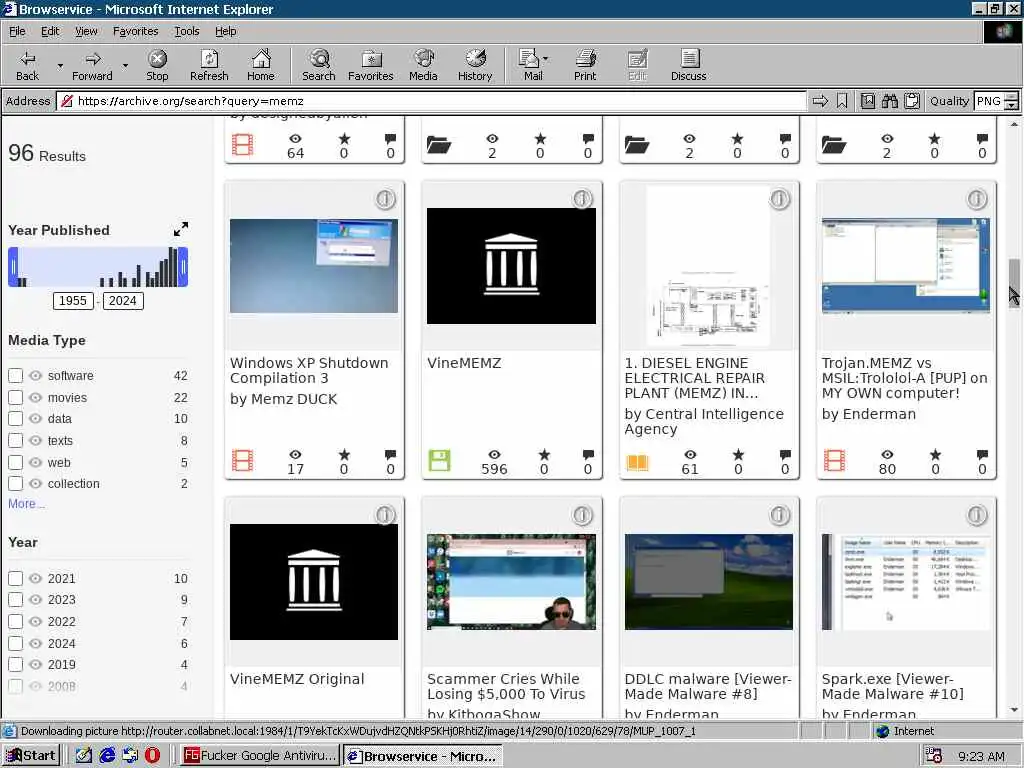Print the page via Print icon

pos(585,65)
